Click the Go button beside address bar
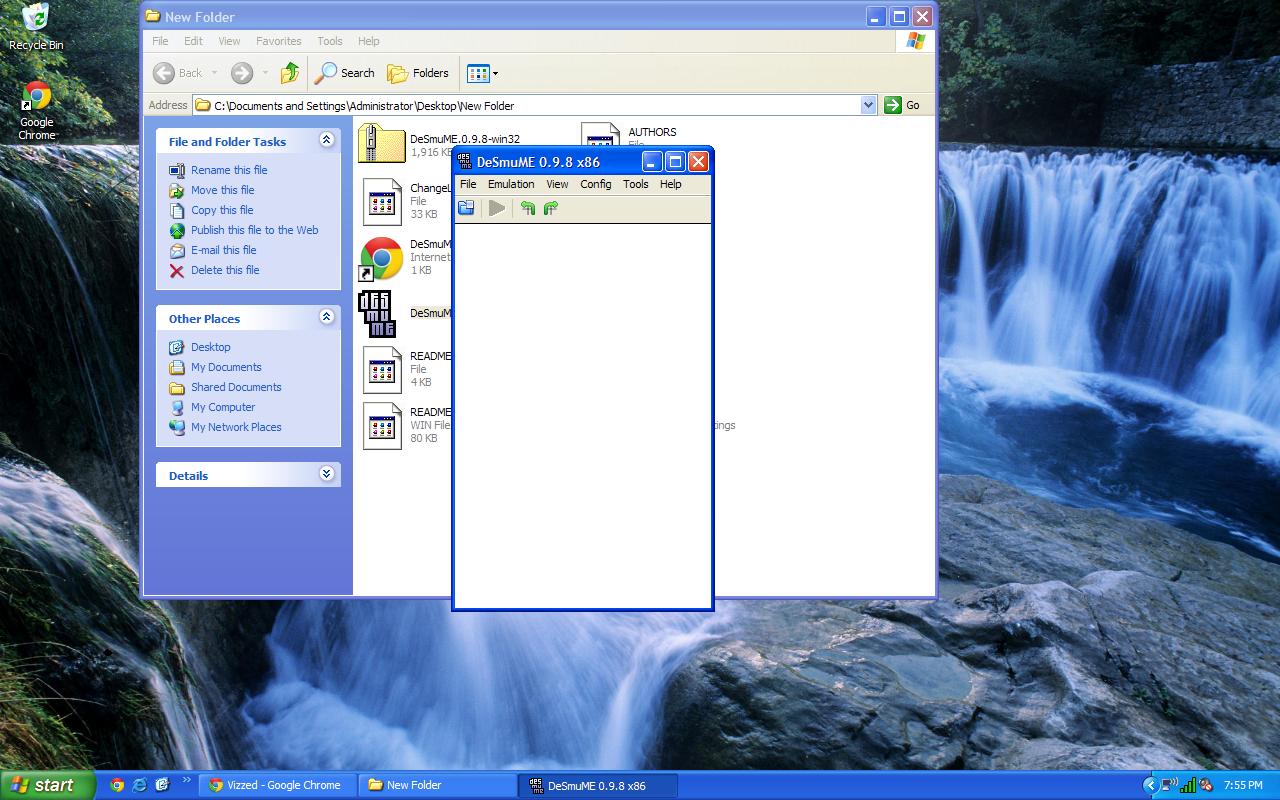This screenshot has width=1280, height=800. 902,105
